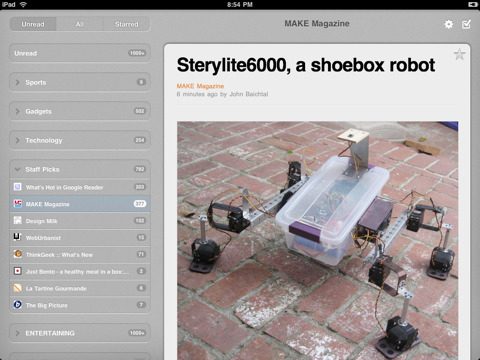Collapse the Staff Picks folder
Screen dimensions: 480x360
point(18,169)
